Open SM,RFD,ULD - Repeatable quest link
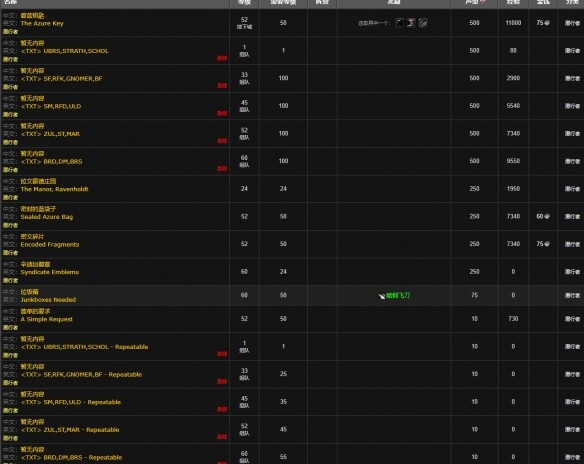Viewport: 584px width, 464px height. (x=71, y=402)
